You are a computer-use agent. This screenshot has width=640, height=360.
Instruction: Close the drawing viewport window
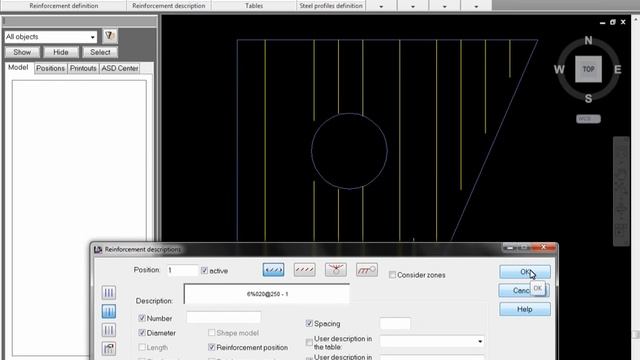tap(623, 22)
